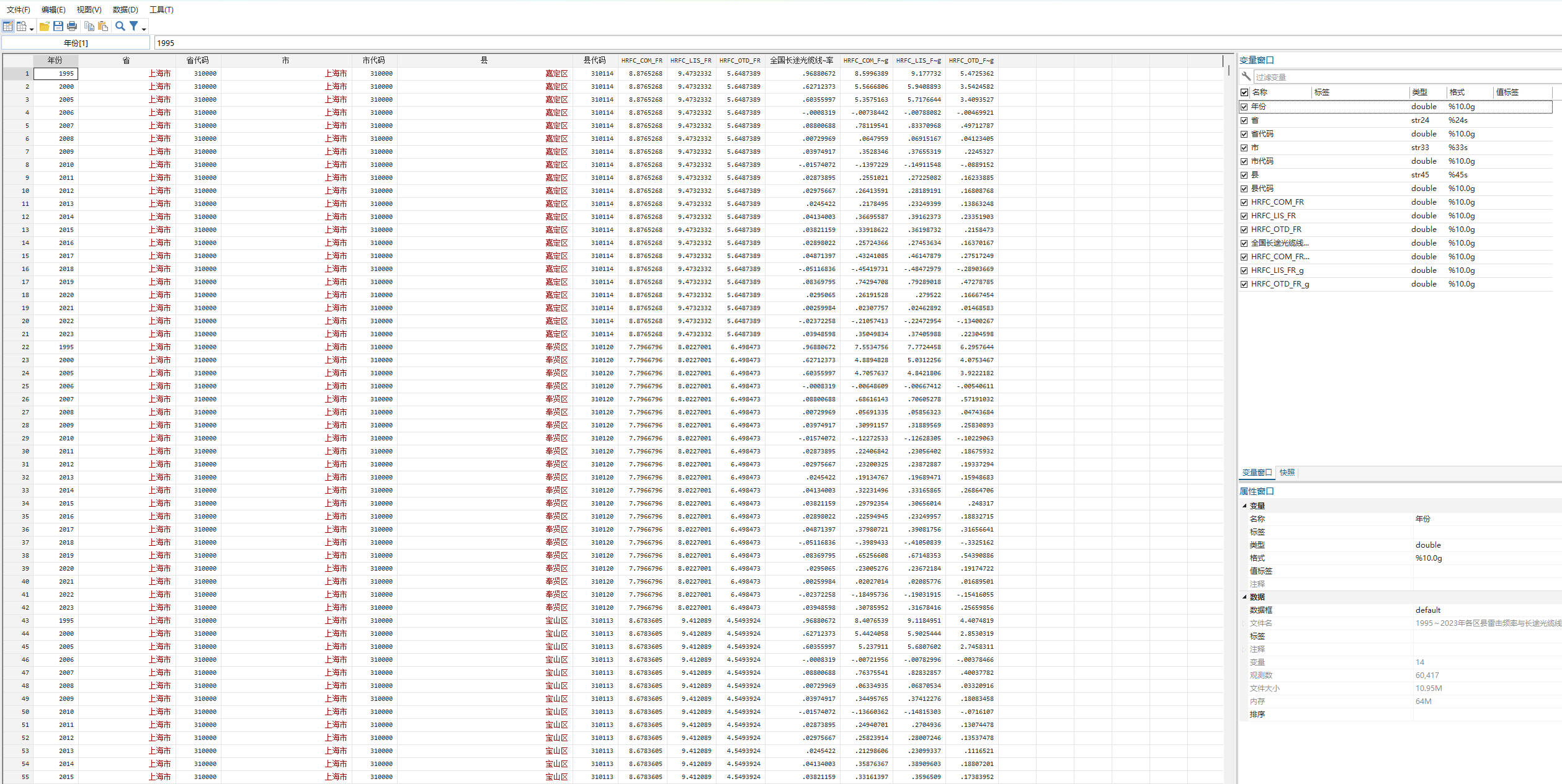Switch to the 快照 tab
Screen dimensions: 1562x784
(1287, 473)
